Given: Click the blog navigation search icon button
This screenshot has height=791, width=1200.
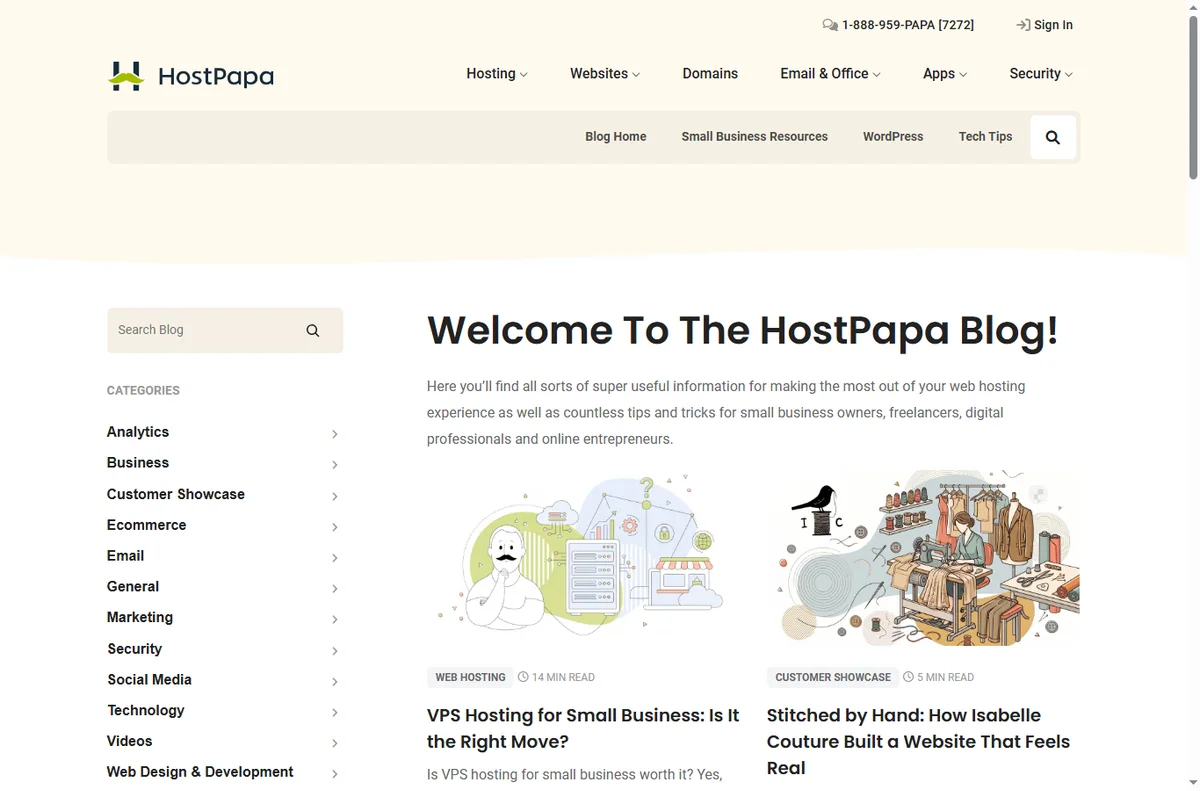Looking at the screenshot, I should coord(1052,137).
